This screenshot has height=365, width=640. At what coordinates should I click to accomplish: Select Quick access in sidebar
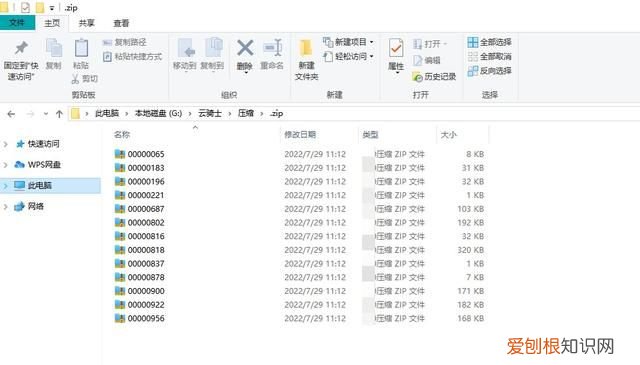(43, 144)
